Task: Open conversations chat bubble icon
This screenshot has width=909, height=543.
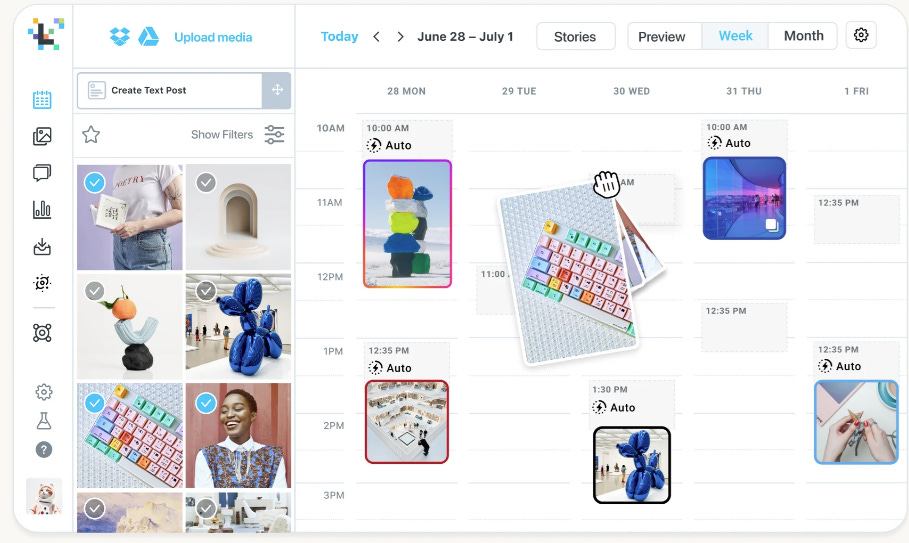Action: tap(42, 173)
